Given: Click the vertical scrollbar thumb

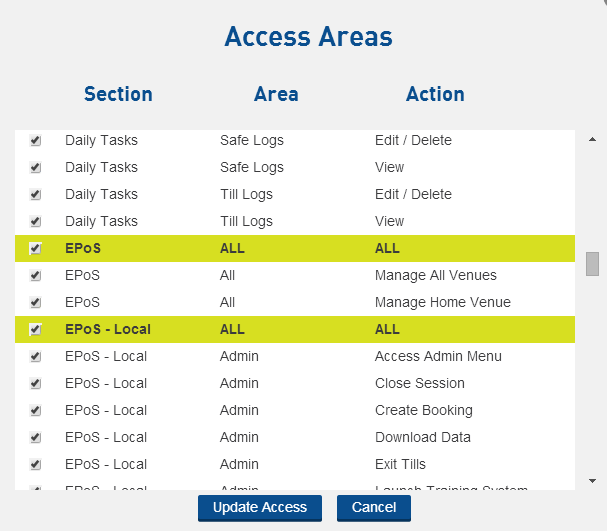Looking at the screenshot, I should [592, 263].
